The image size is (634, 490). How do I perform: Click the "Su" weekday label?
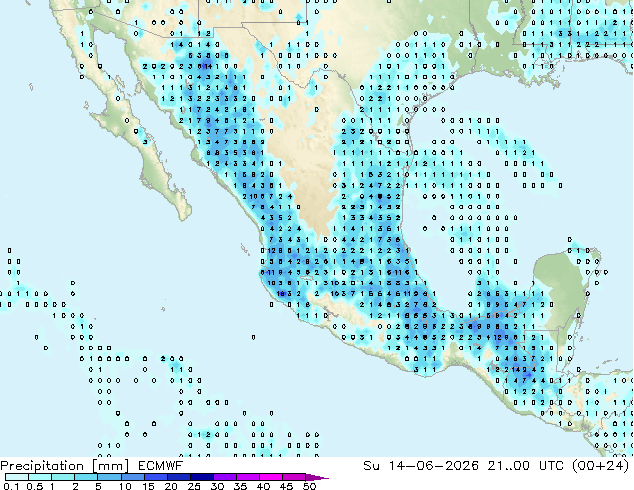(x=372, y=466)
